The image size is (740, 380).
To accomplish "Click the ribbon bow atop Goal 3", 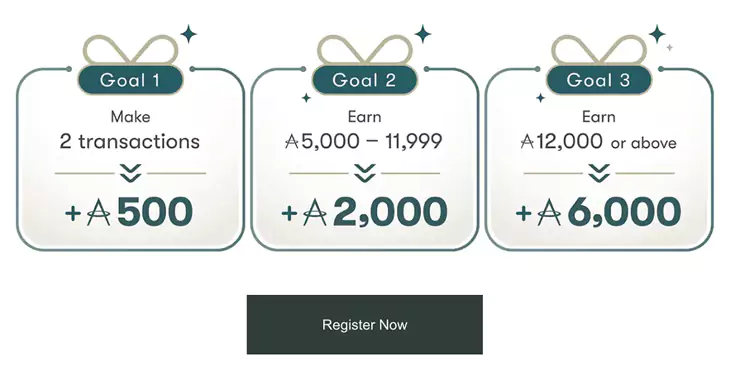I will coord(598,49).
